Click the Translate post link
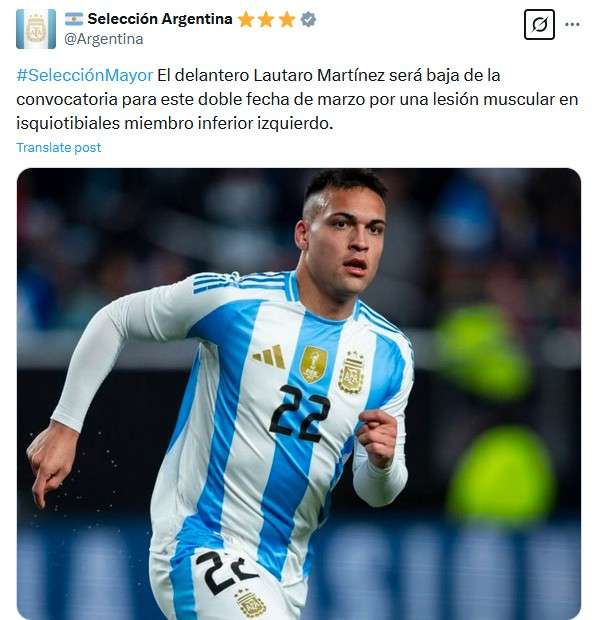The width and height of the screenshot is (596, 620). [59, 147]
